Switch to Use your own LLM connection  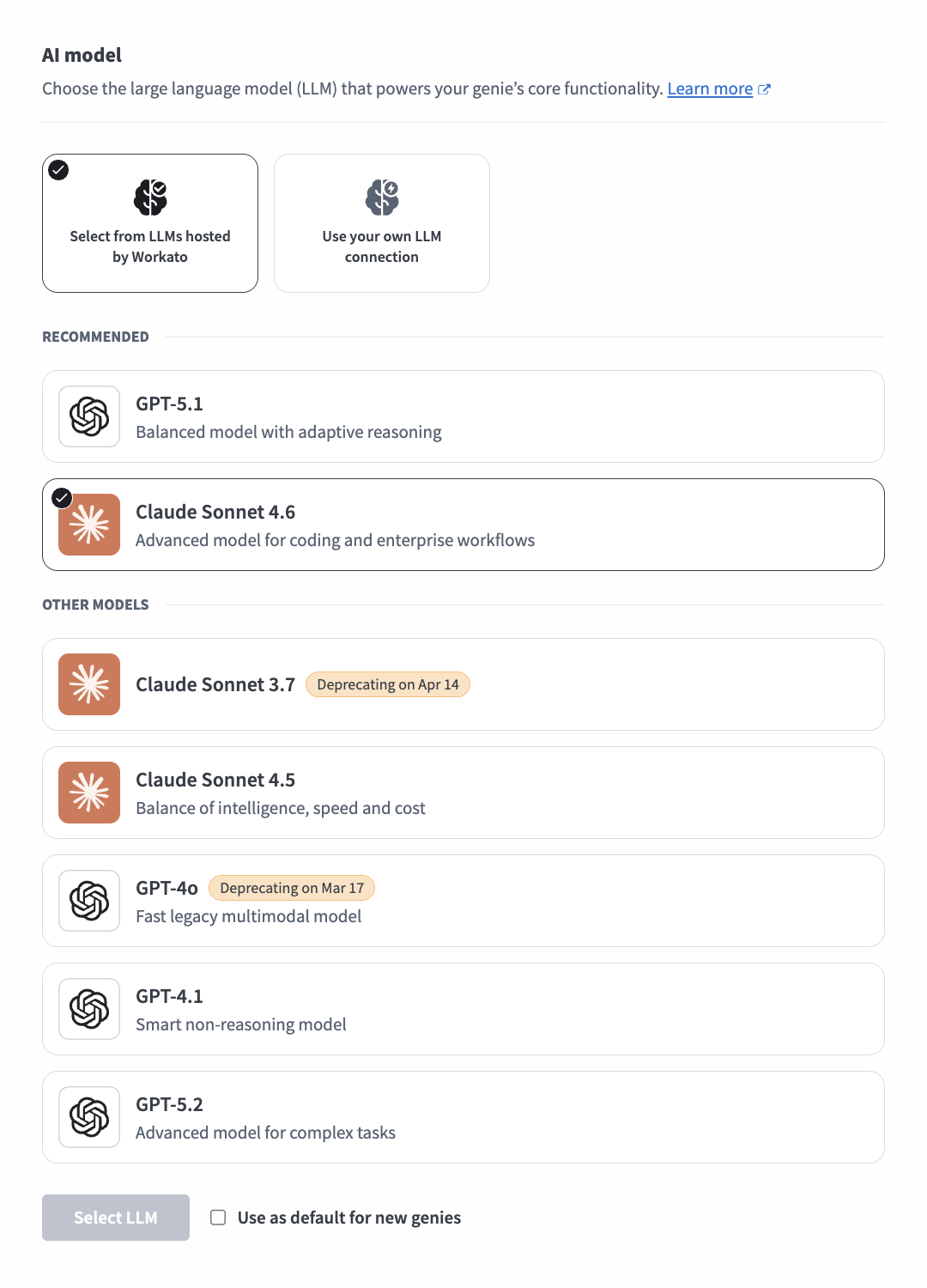point(382,246)
